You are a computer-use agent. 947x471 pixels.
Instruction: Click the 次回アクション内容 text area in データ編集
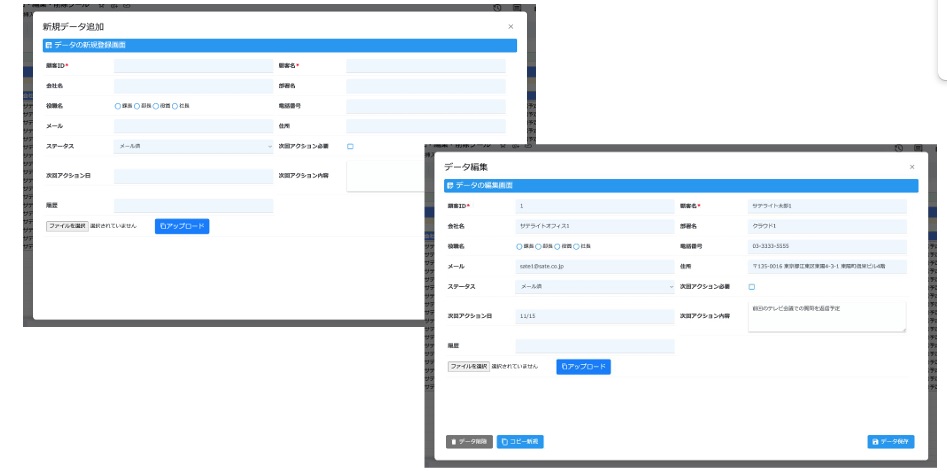point(827,316)
